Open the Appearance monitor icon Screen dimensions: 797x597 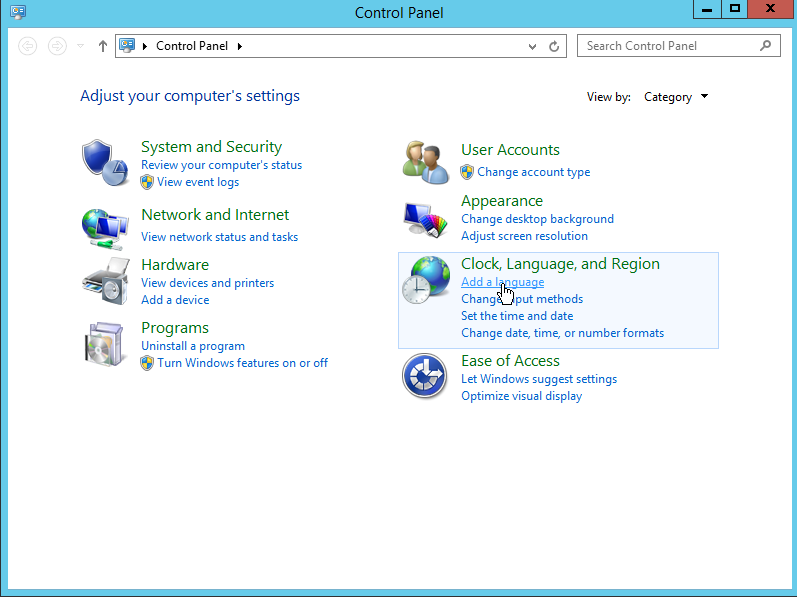[425, 219]
